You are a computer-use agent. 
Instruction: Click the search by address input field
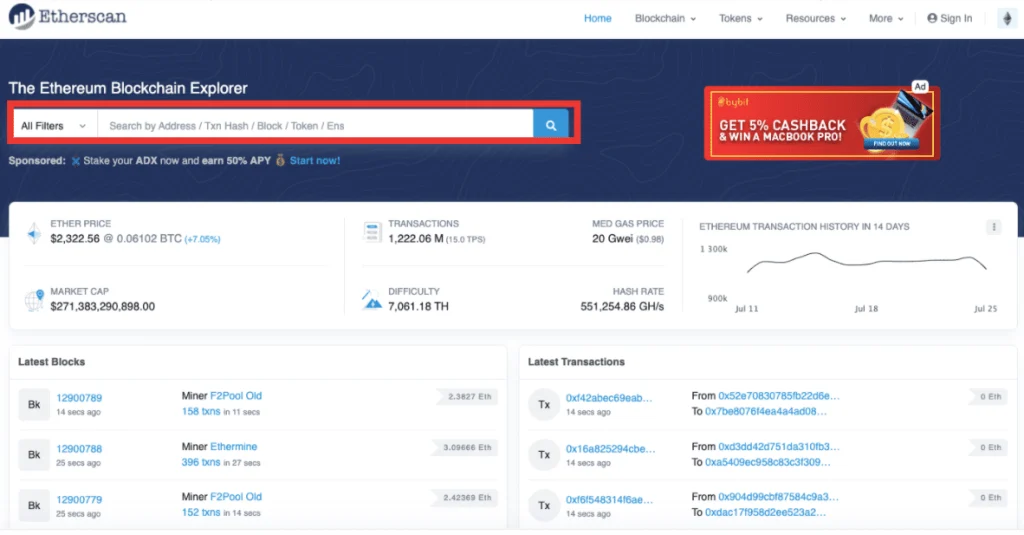(315, 125)
